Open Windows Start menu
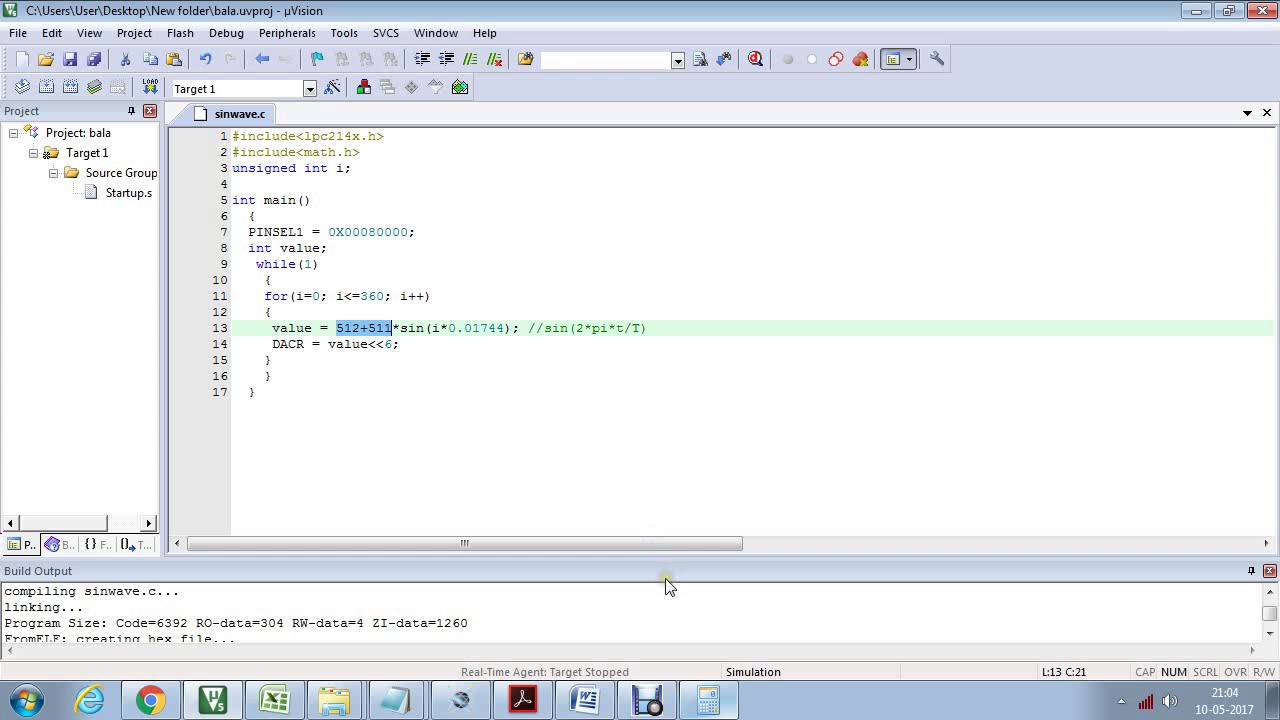Image resolution: width=1280 pixels, height=720 pixels. click(27, 700)
